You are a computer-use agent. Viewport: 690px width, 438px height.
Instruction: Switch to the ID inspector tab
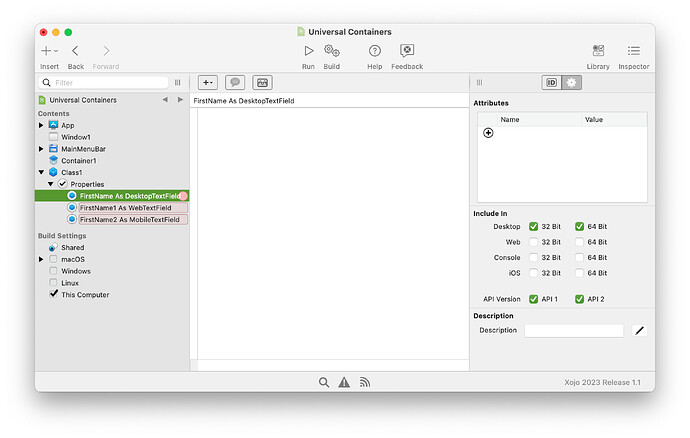point(551,82)
